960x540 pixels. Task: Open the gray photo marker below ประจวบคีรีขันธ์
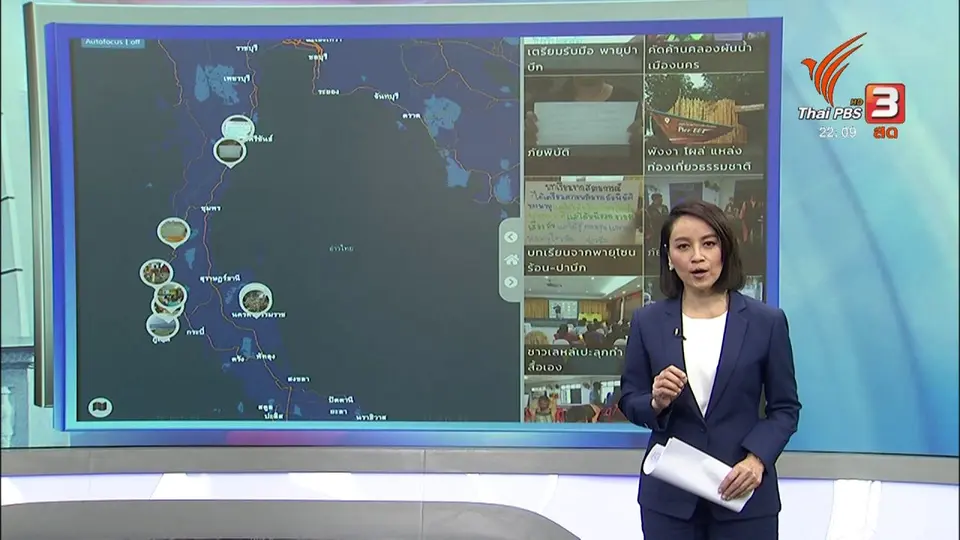click(230, 151)
